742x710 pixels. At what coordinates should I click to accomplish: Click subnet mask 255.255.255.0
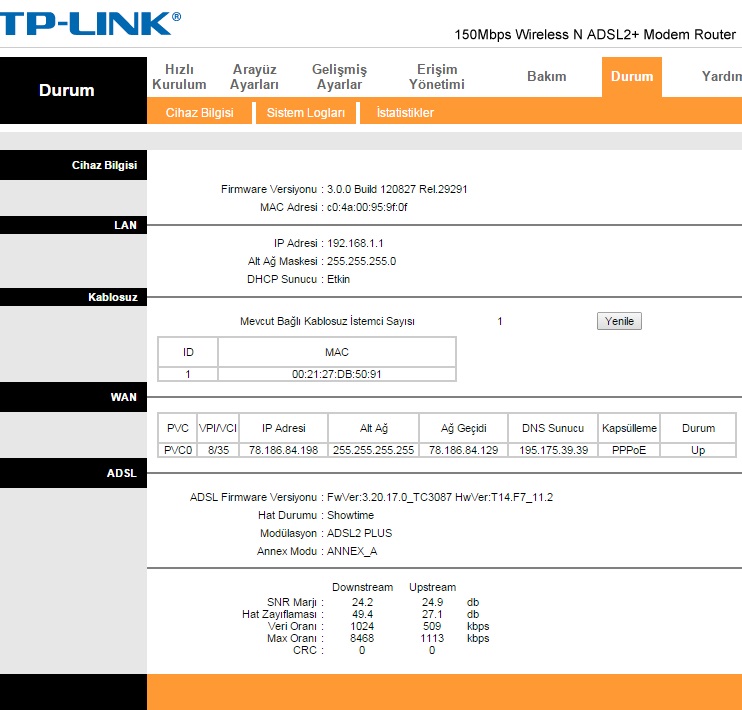tap(361, 261)
